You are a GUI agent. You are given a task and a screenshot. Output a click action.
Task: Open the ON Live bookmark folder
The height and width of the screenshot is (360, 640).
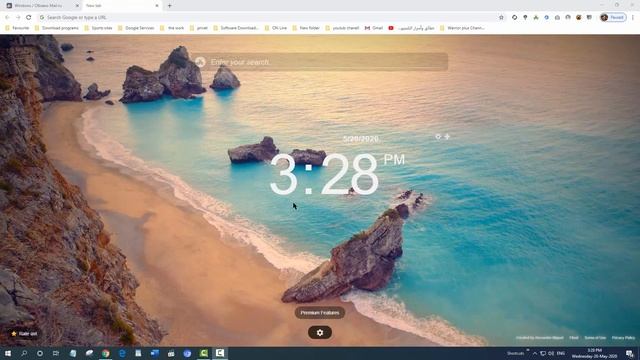pos(276,28)
